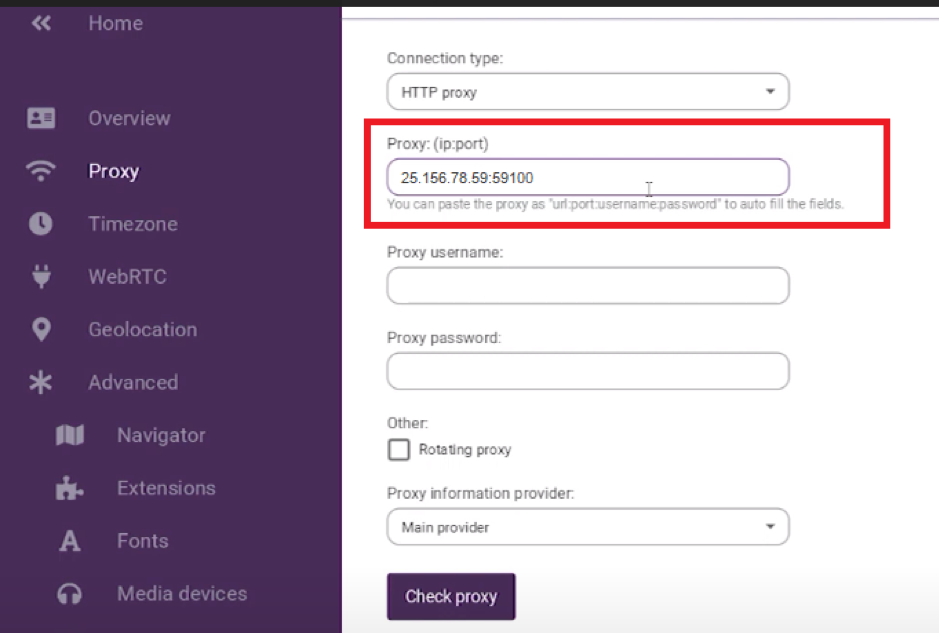Open the Connection type dropdown
Image resolution: width=939 pixels, height=633 pixels.
[x=588, y=92]
